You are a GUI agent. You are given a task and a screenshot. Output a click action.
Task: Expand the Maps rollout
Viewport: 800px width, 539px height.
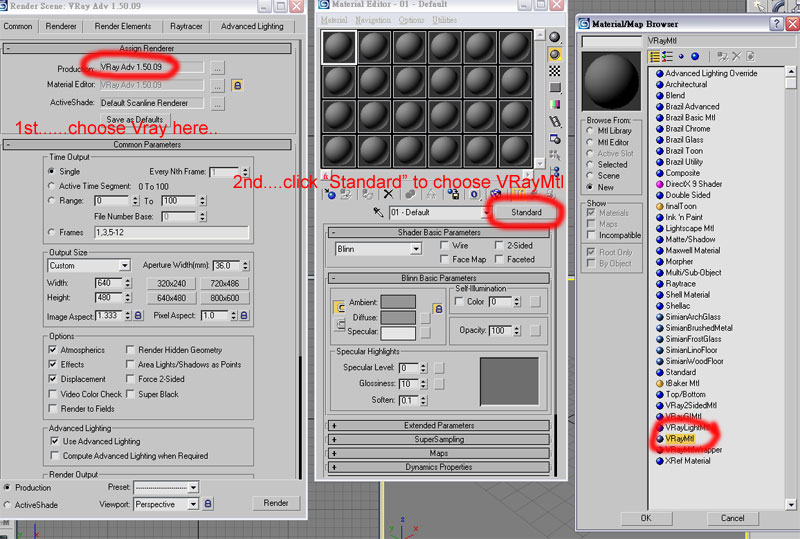pyautogui.click(x=439, y=453)
